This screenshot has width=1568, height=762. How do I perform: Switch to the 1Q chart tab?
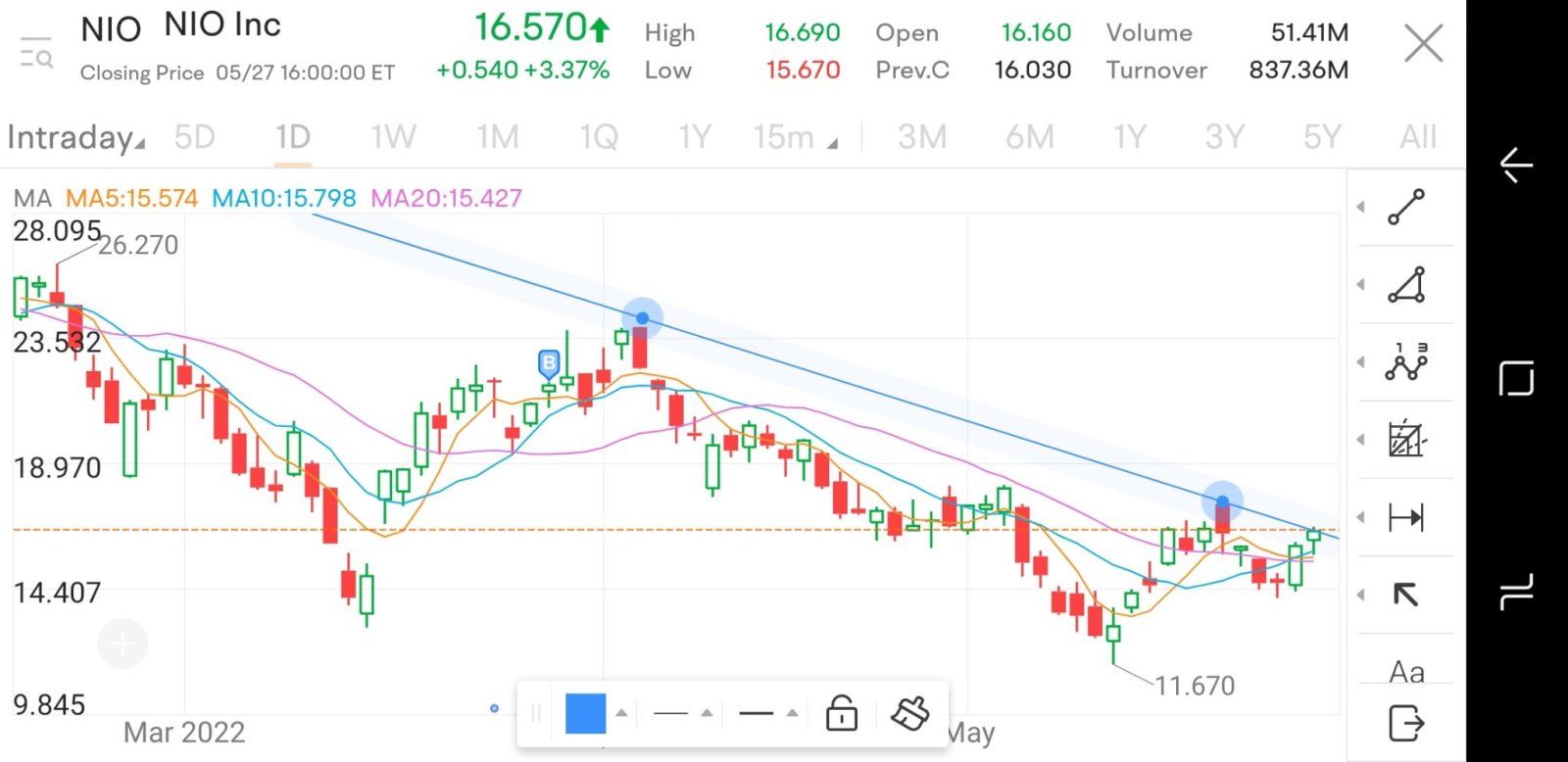(x=599, y=137)
